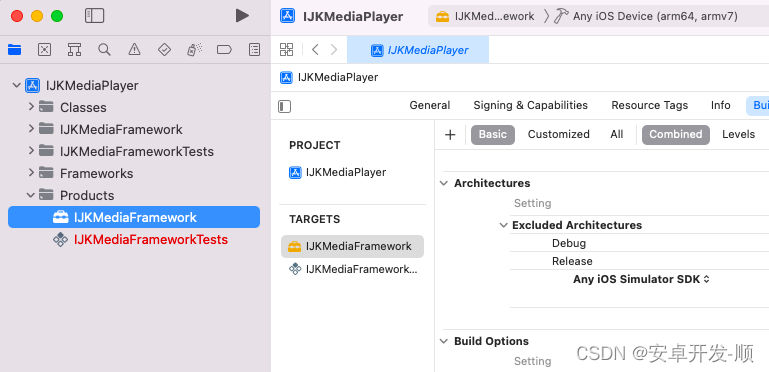Open the source control navigator icon
This screenshot has height=372, width=769.
pos(45,50)
